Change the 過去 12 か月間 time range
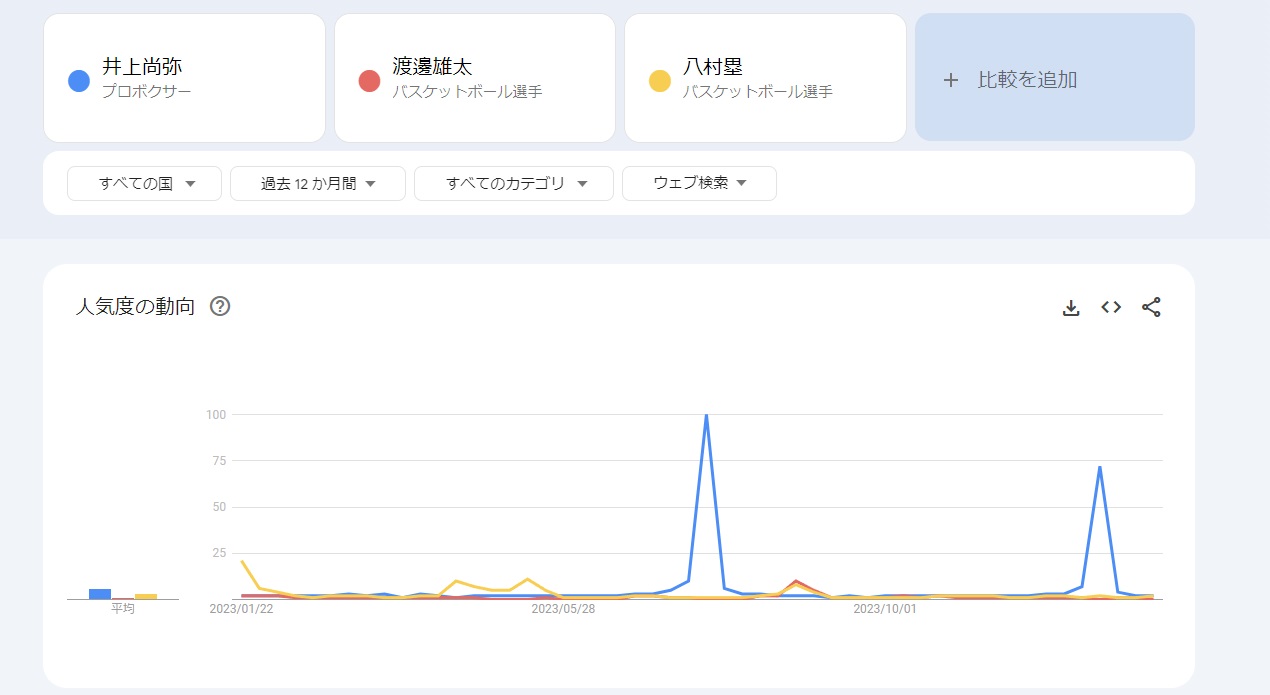 (x=317, y=183)
